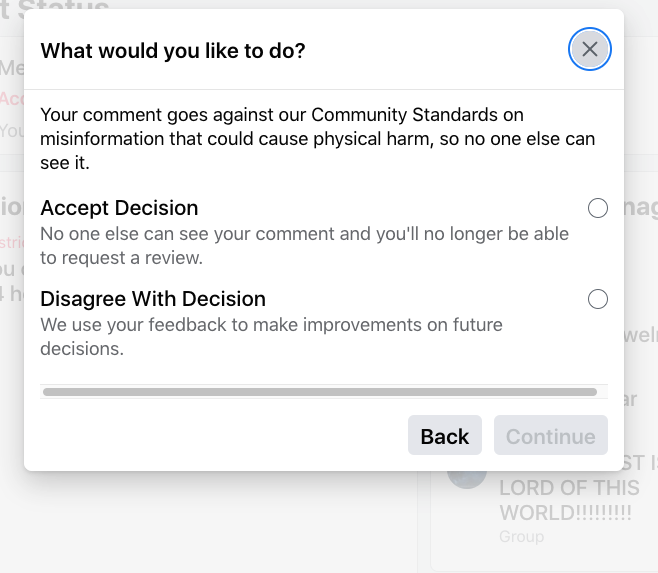
Task: Click the "Accept Decision" option label
Action: tap(119, 208)
